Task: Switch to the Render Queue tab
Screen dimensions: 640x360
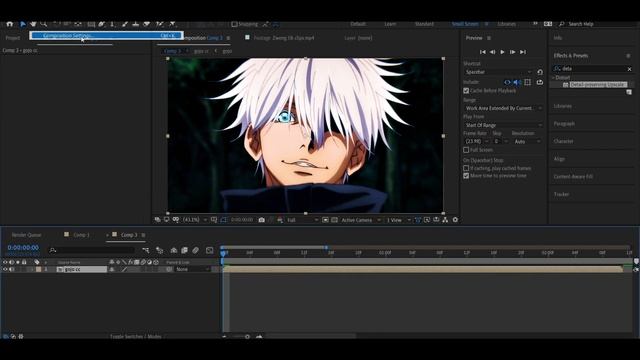Action: pos(27,235)
